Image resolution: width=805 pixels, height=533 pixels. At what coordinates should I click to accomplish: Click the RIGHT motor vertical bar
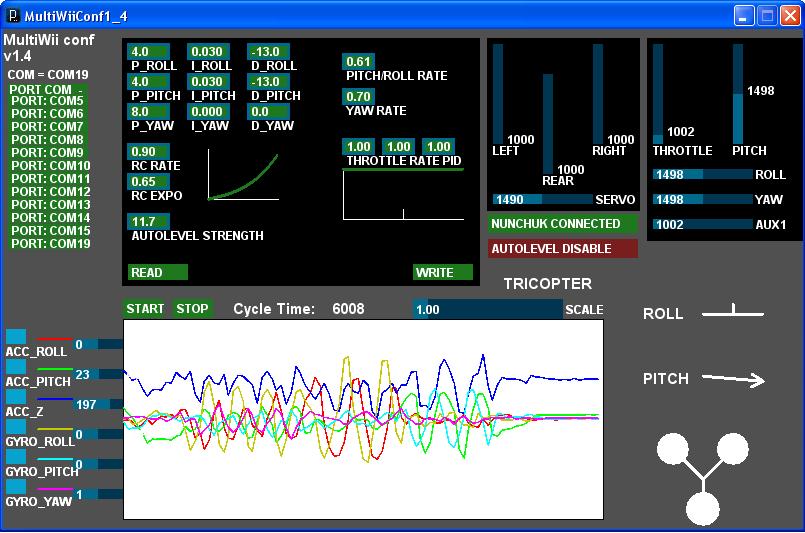(598, 94)
